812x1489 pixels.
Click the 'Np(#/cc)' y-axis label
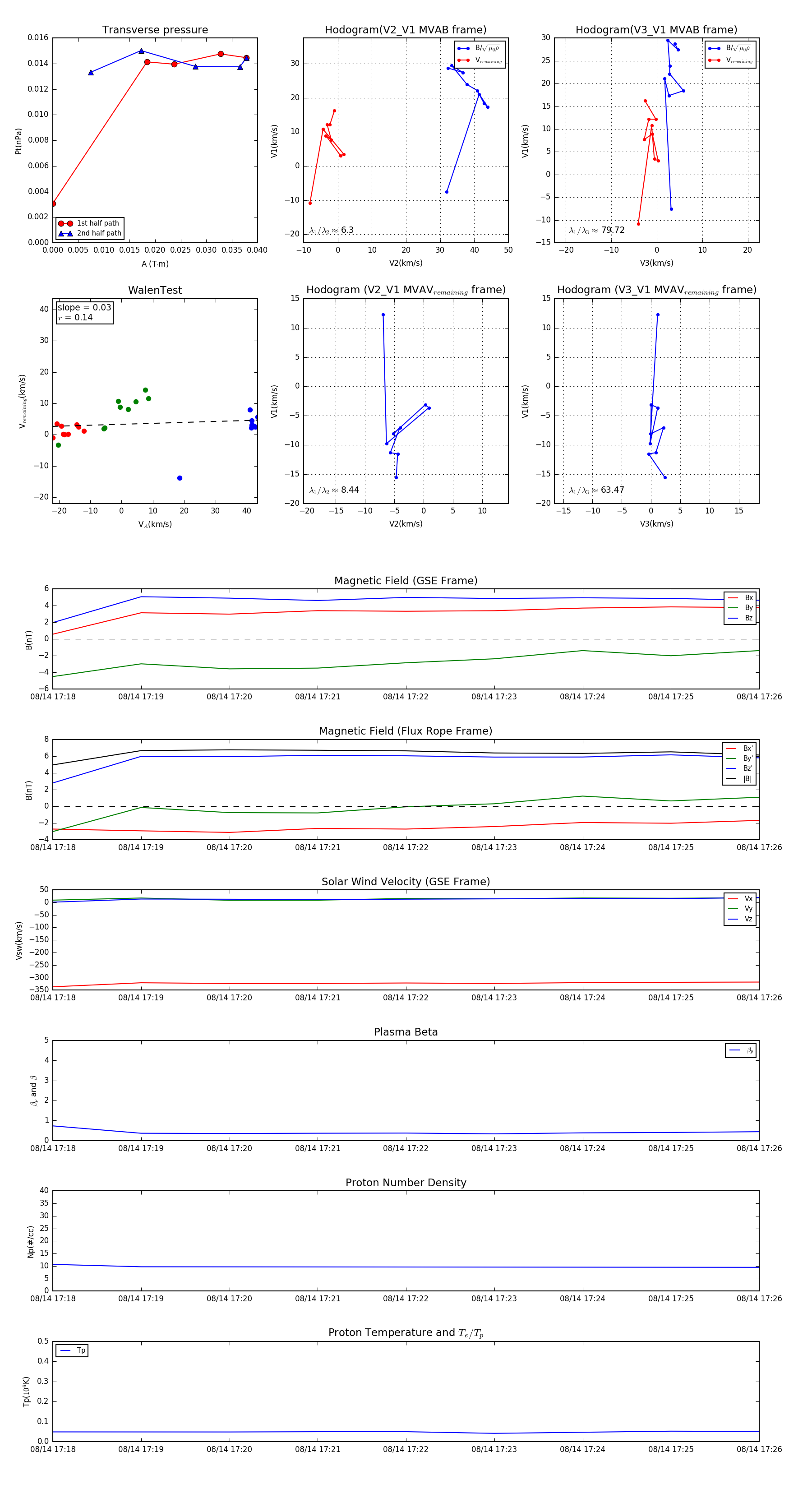click(x=31, y=1241)
